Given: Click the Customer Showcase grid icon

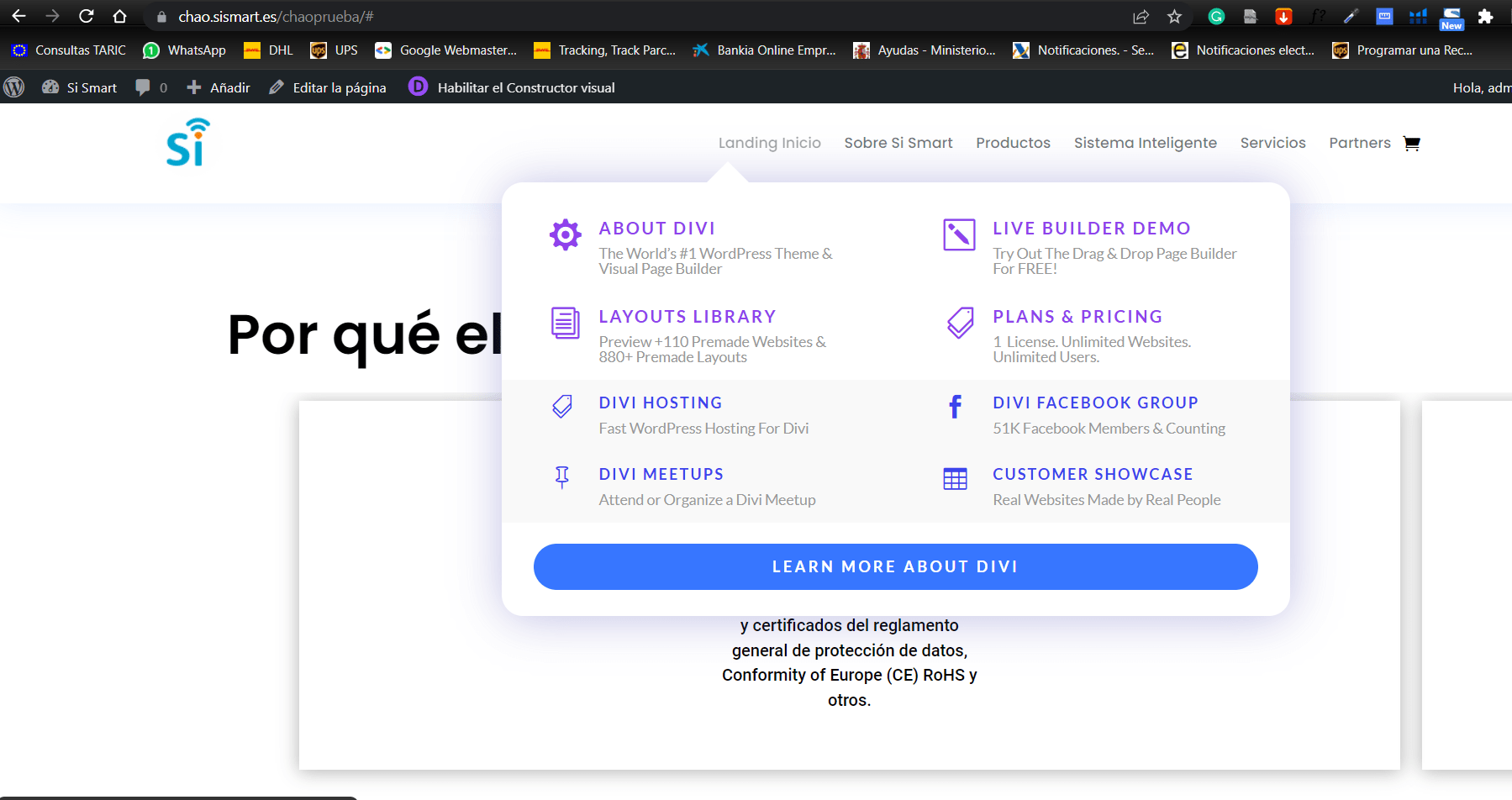Looking at the screenshot, I should pyautogui.click(x=956, y=479).
